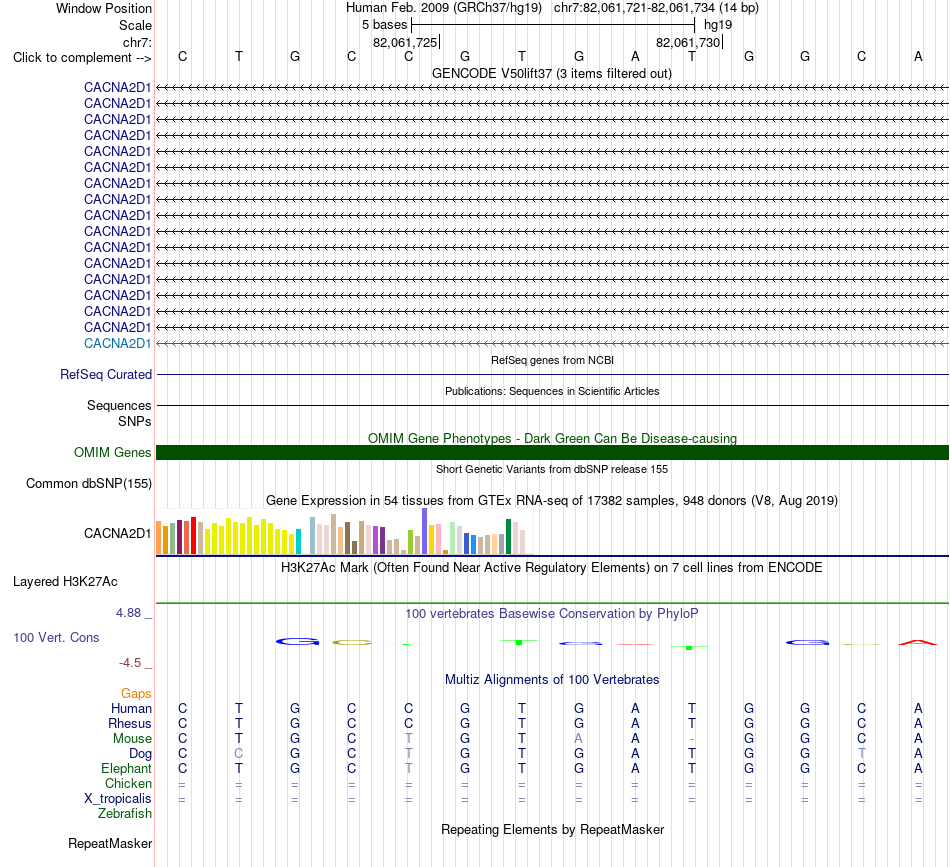This screenshot has width=950, height=867.
Task: Click the 'Sequences' track label
Action: [x=119, y=405]
